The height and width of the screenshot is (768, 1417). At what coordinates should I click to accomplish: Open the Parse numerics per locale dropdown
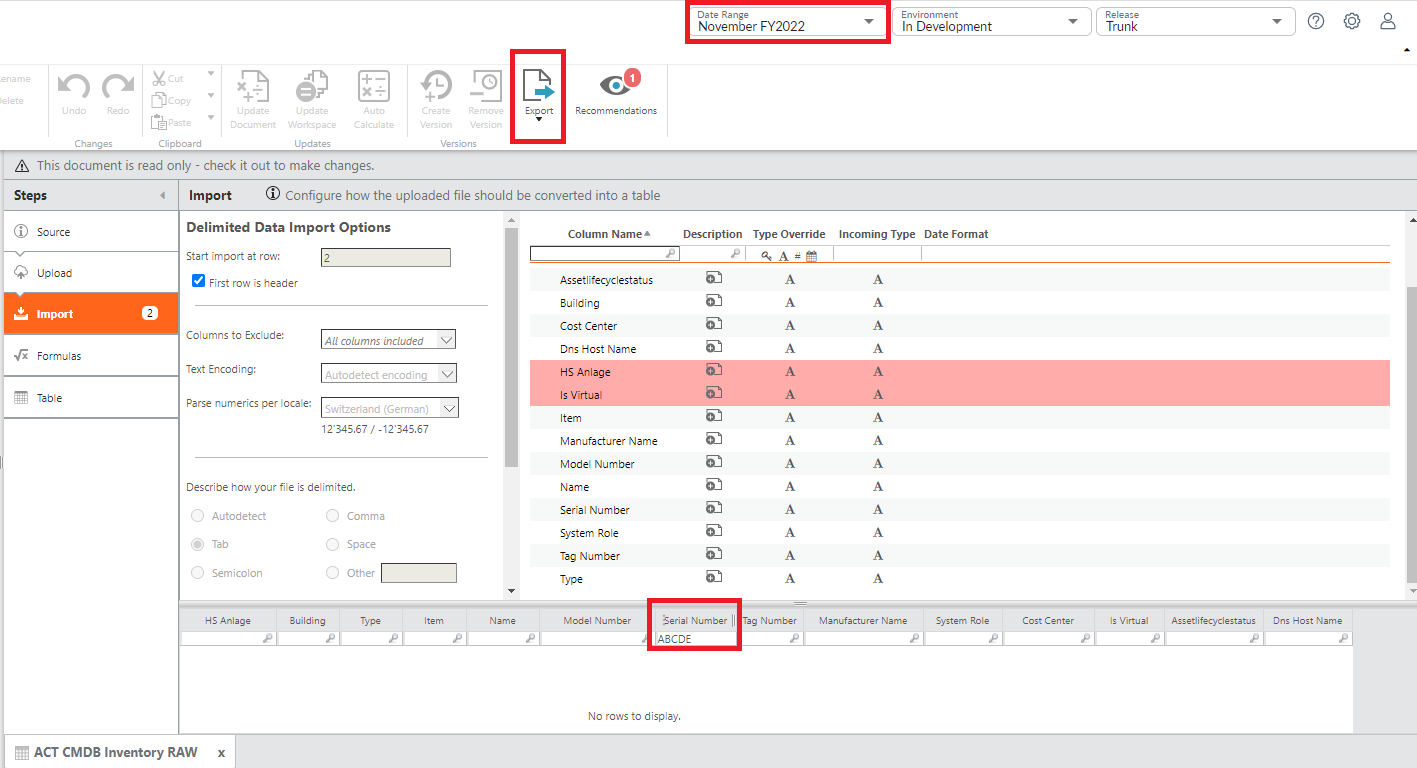[x=391, y=408]
